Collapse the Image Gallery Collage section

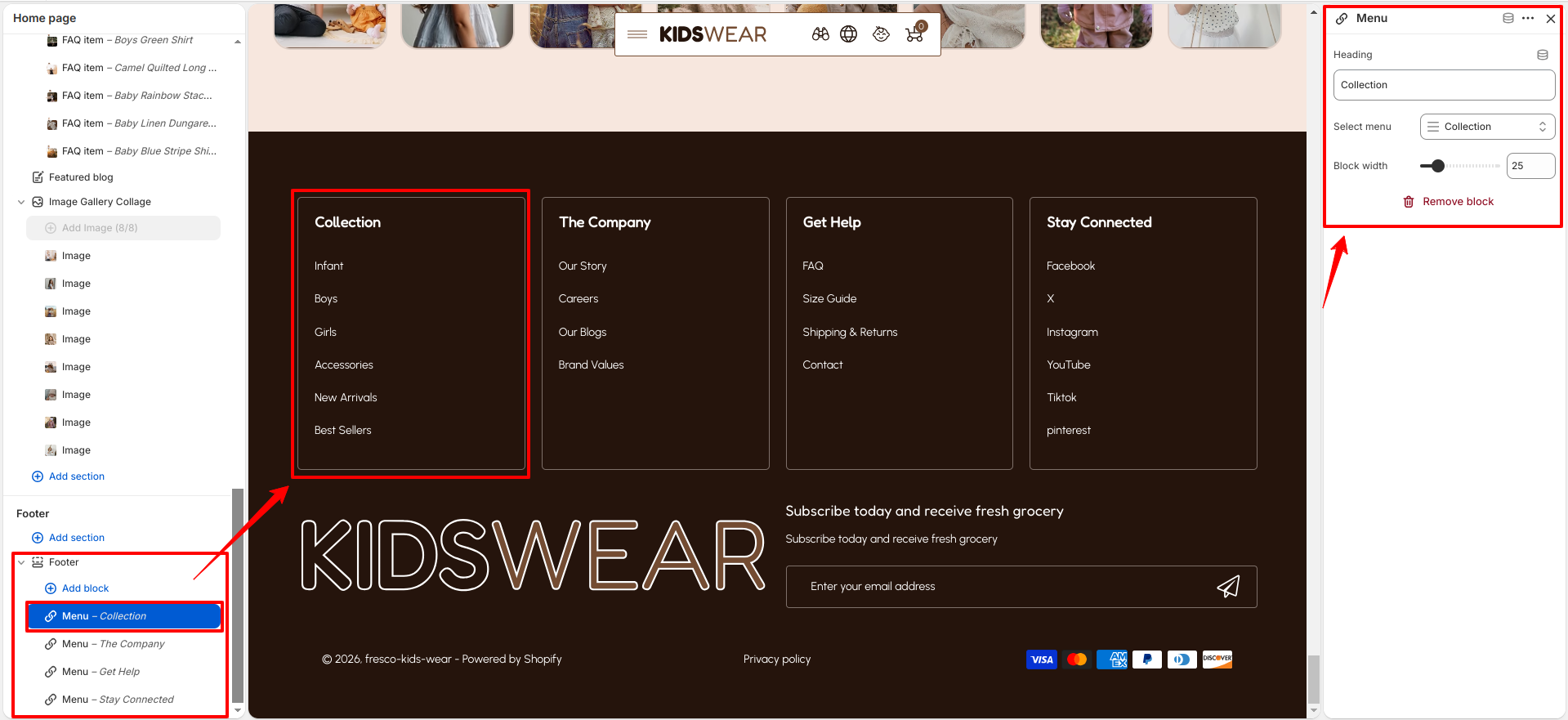21,202
